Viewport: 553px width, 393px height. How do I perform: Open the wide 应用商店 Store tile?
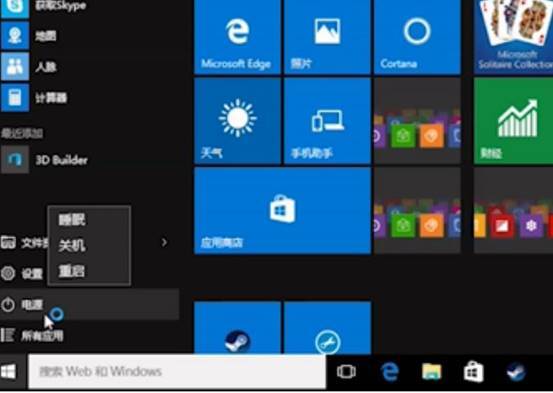[282, 211]
